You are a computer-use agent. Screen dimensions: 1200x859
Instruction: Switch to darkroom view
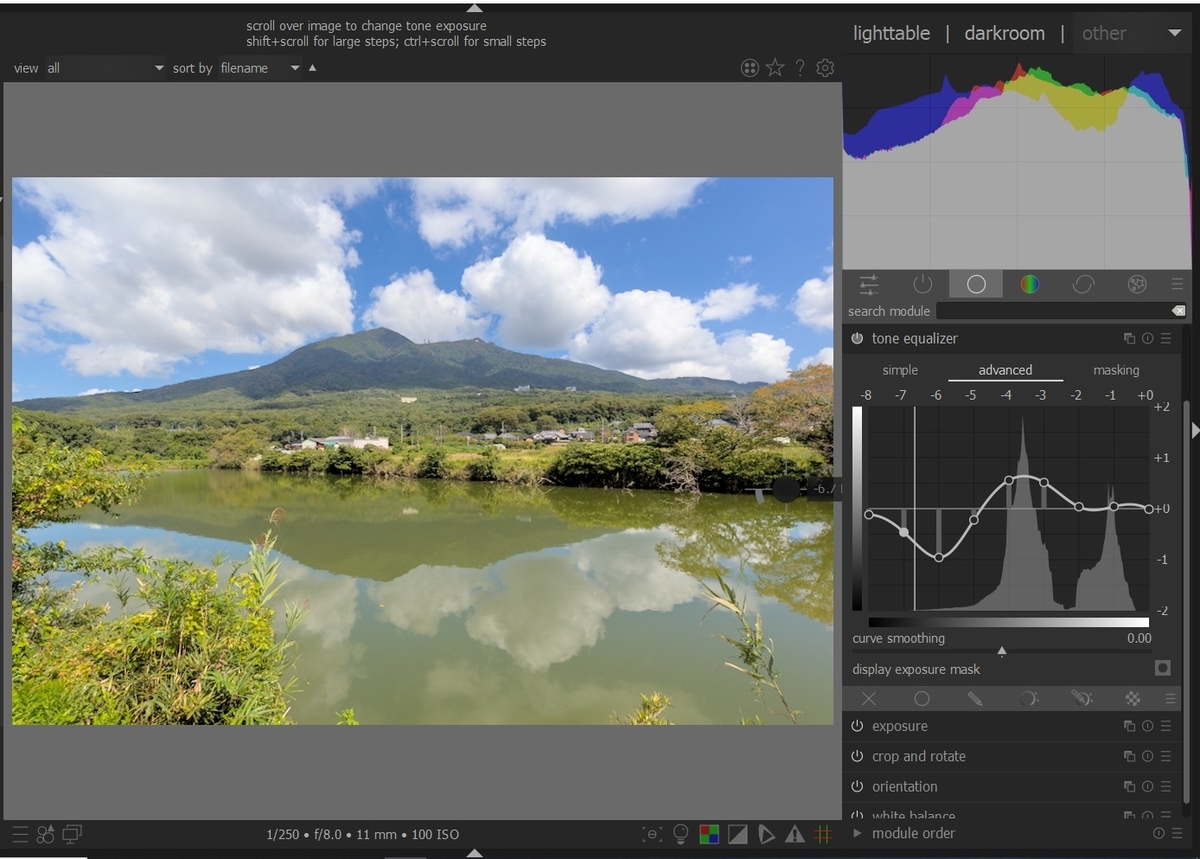pyautogui.click(x=1004, y=33)
